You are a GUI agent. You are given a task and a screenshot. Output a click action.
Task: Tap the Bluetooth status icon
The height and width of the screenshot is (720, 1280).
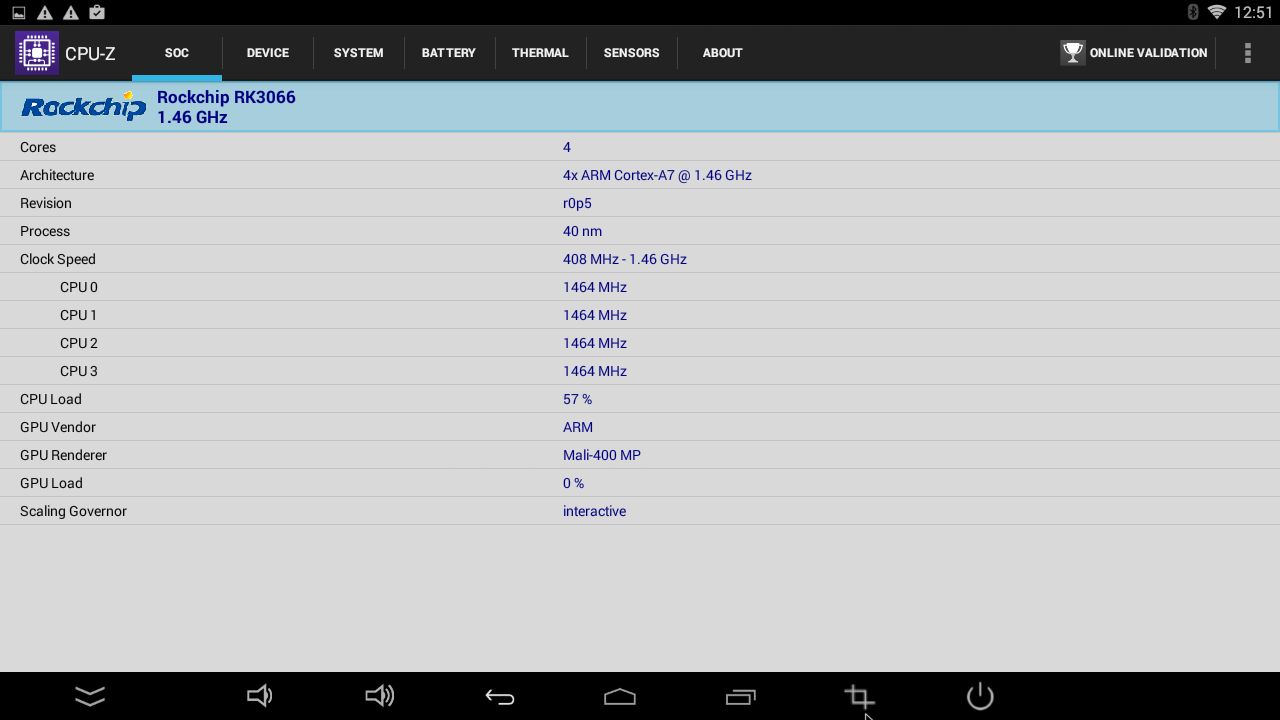1192,12
